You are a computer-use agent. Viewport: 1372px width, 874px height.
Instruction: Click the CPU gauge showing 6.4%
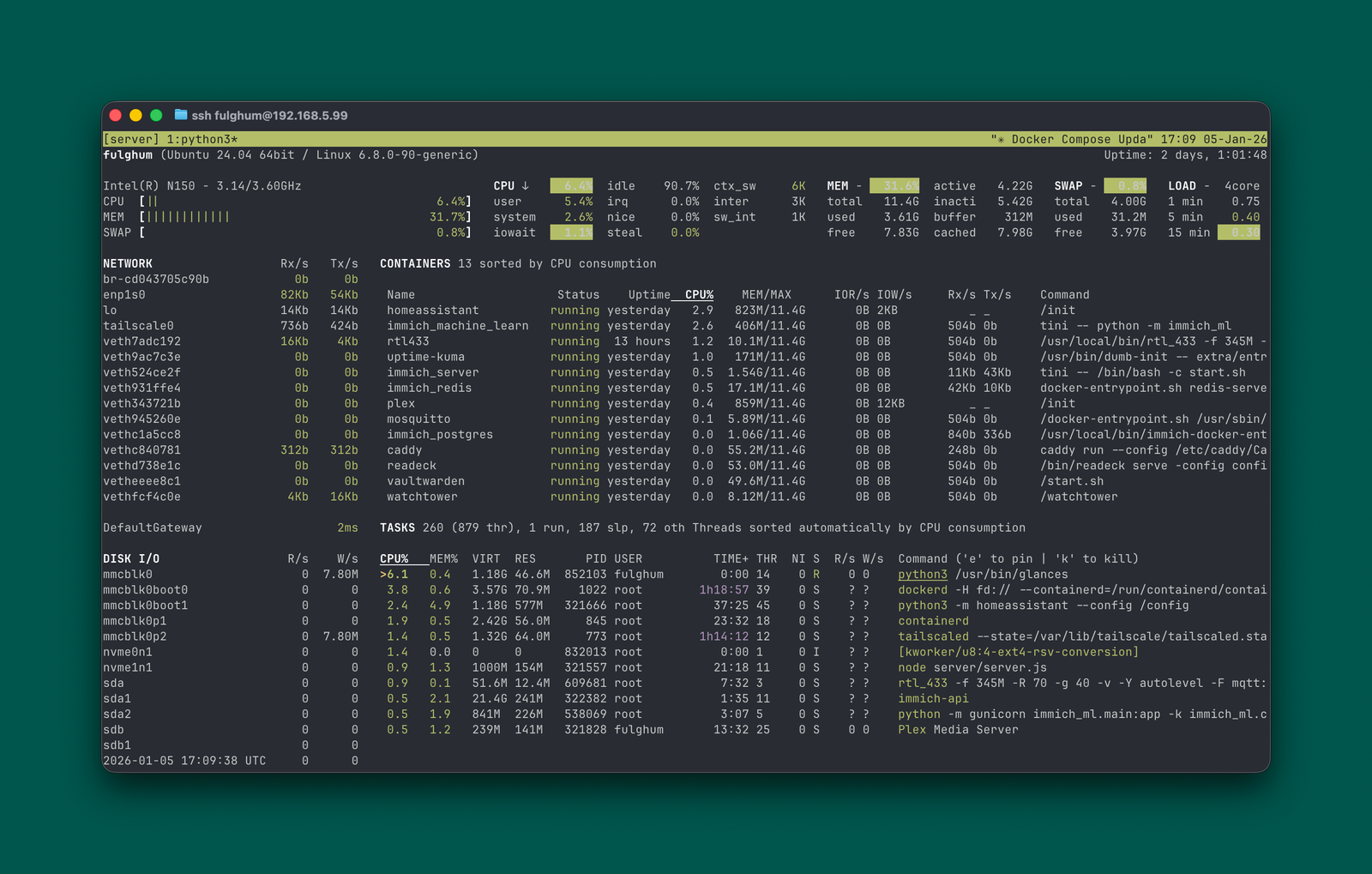[x=571, y=184]
